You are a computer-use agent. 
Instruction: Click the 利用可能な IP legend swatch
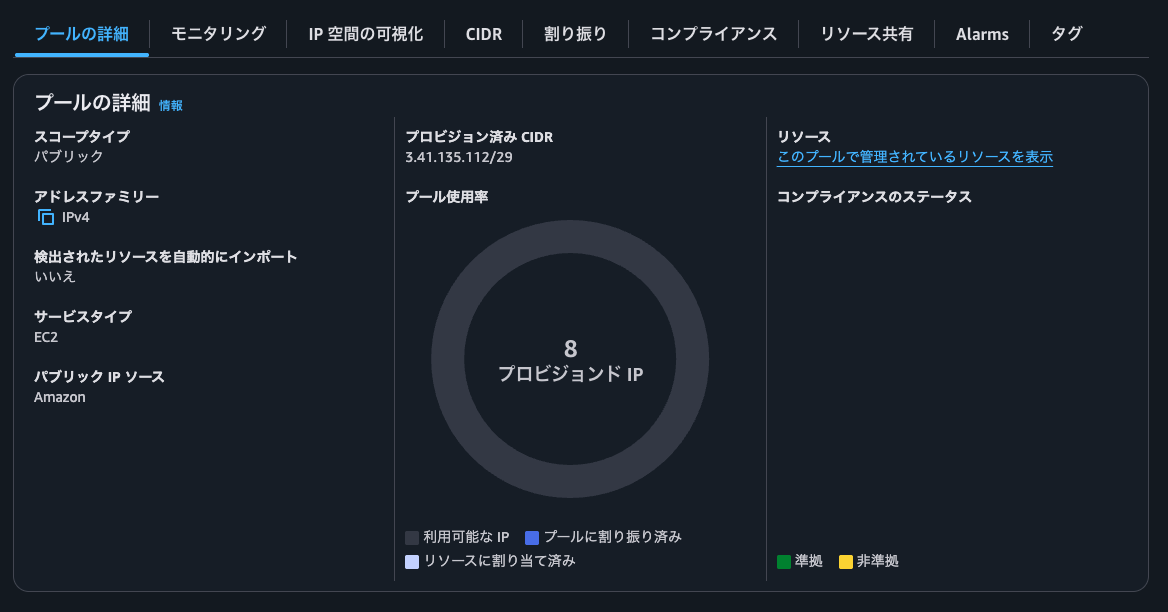pos(410,536)
